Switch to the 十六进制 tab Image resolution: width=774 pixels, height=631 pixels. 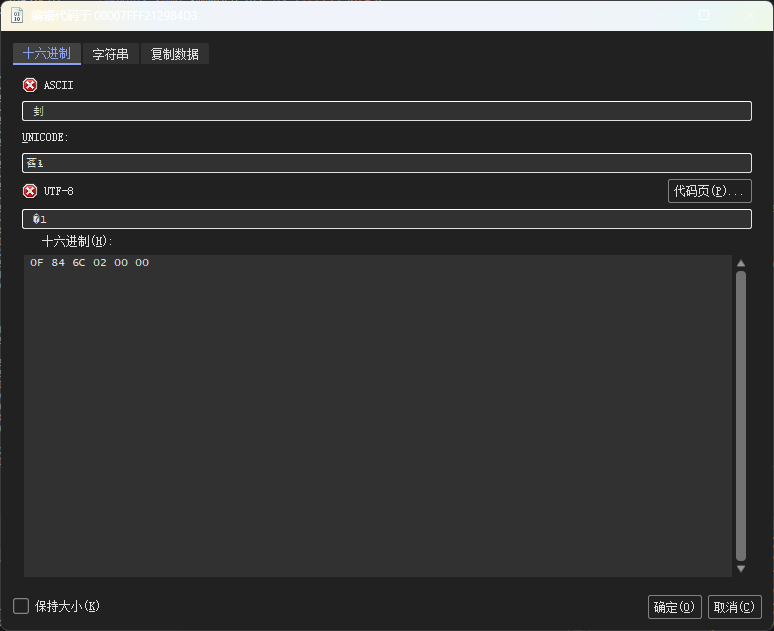[47, 54]
